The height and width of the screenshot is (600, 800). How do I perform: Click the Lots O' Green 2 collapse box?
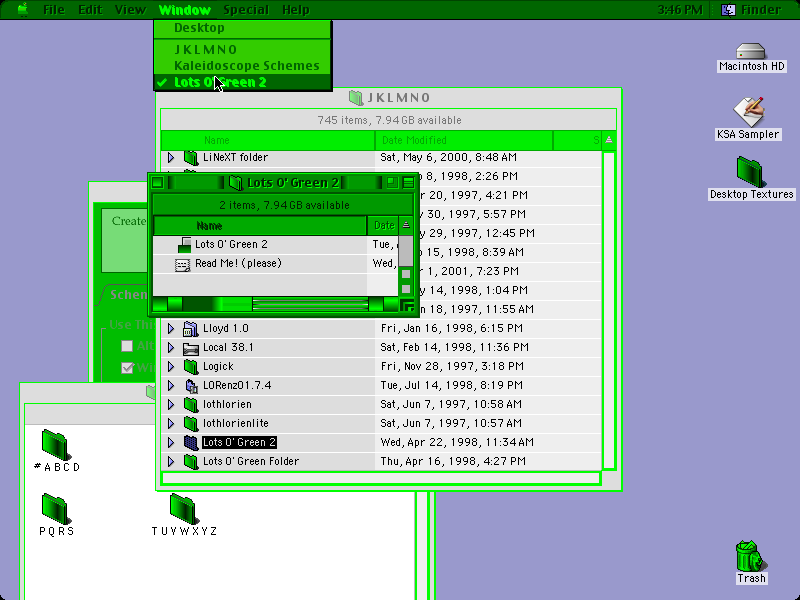[408, 183]
